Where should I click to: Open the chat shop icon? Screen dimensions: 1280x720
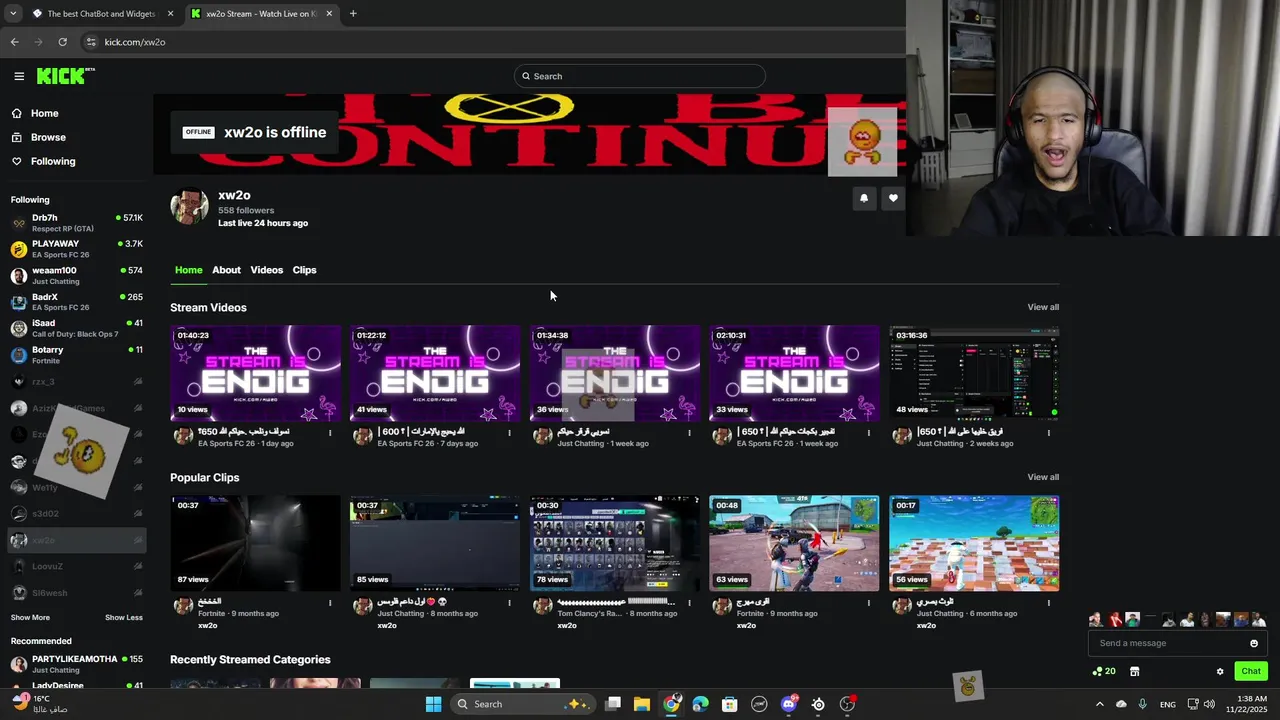tap(1135, 671)
